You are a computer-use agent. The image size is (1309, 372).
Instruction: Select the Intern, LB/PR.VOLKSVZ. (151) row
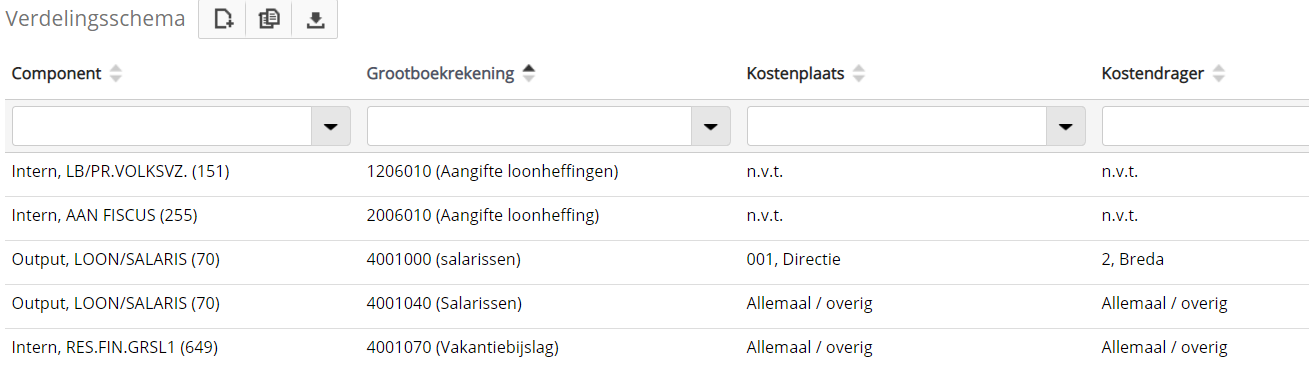click(x=654, y=172)
